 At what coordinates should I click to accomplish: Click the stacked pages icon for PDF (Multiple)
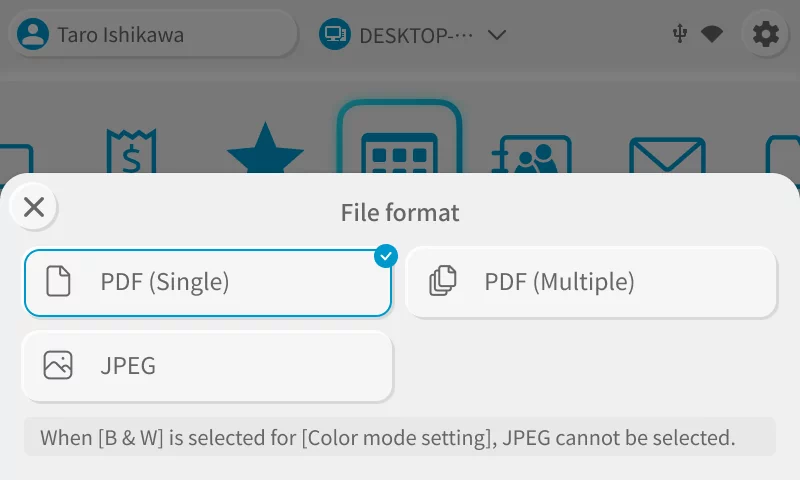click(x=442, y=282)
